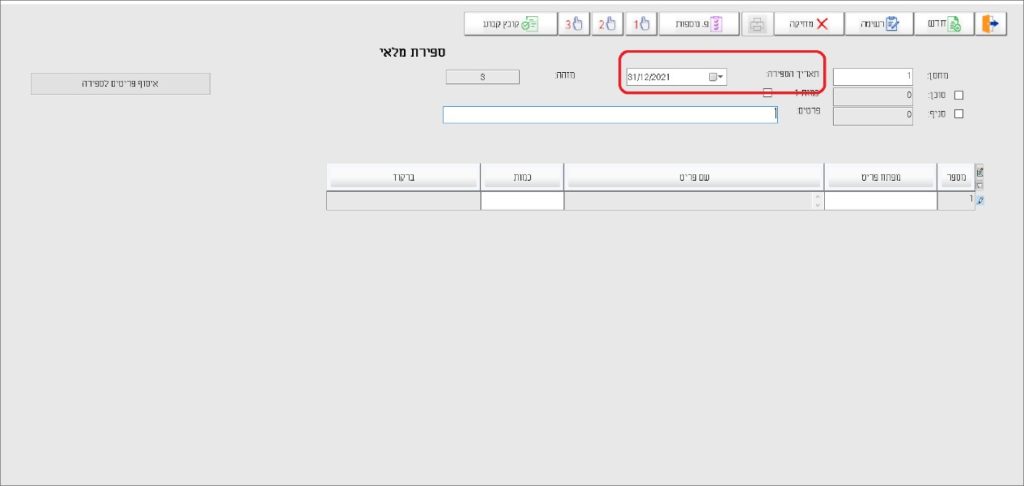Click the מזהה field showing S
This screenshot has width=1024, height=486.
pyautogui.click(x=483, y=77)
